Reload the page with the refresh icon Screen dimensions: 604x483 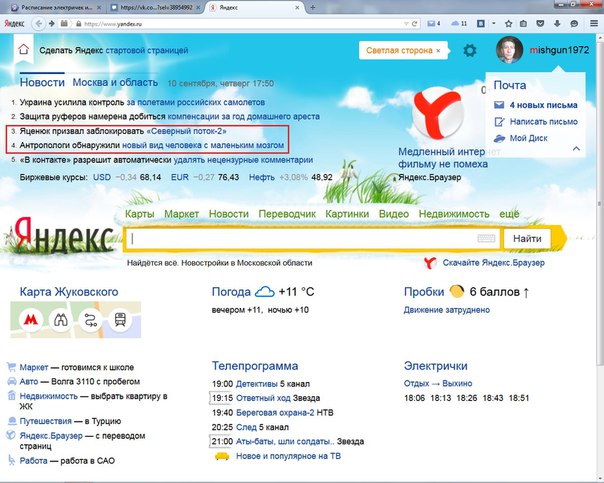click(x=415, y=23)
